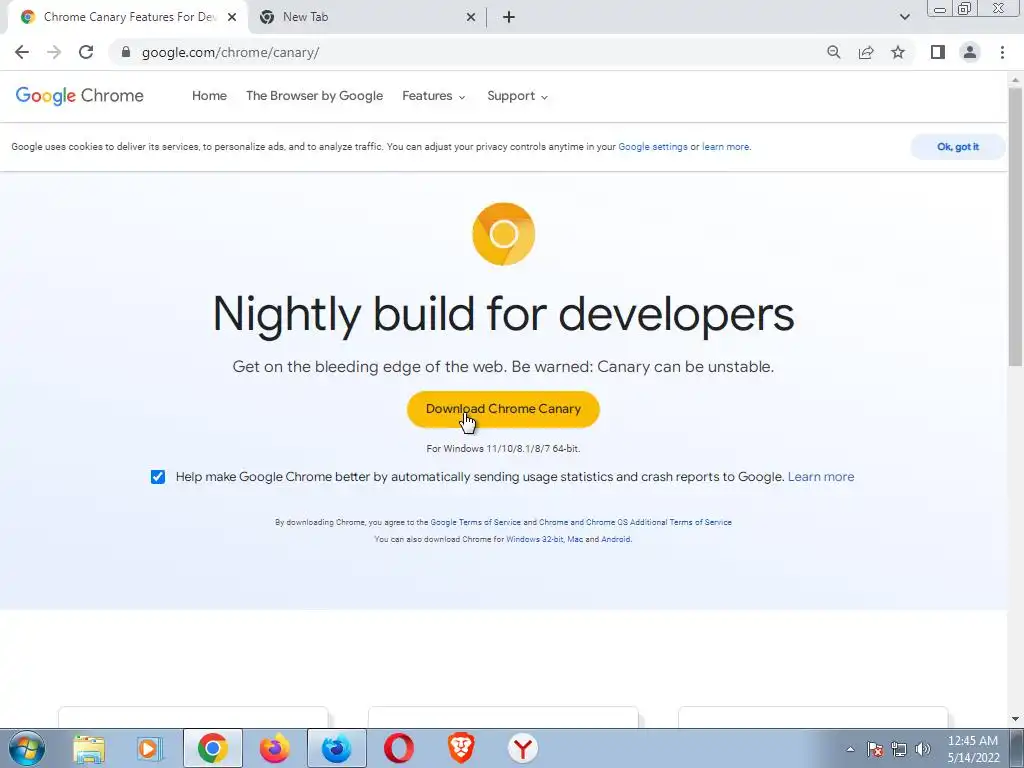Reload the current page
Screen dimensions: 1024x768
[86, 52]
